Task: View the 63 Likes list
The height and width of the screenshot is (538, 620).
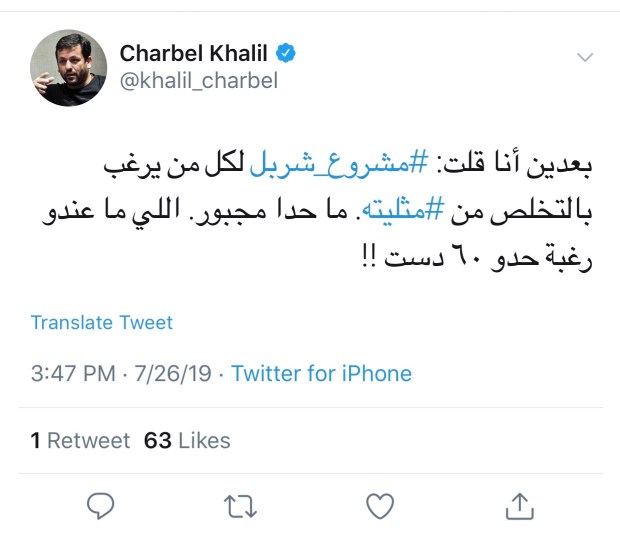Action: pos(187,440)
